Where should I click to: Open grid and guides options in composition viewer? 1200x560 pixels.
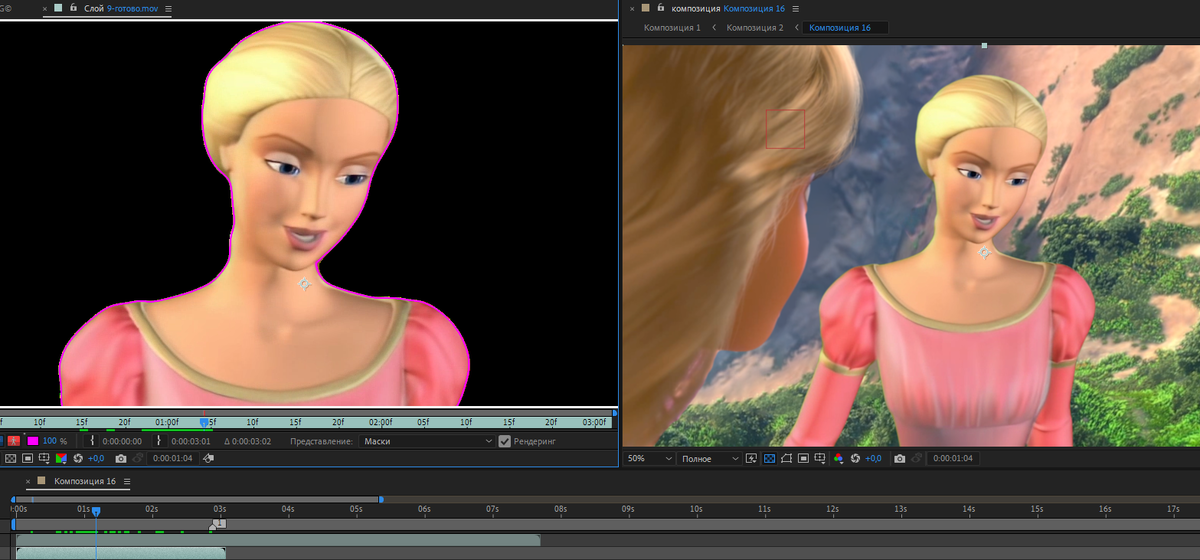(x=822, y=458)
